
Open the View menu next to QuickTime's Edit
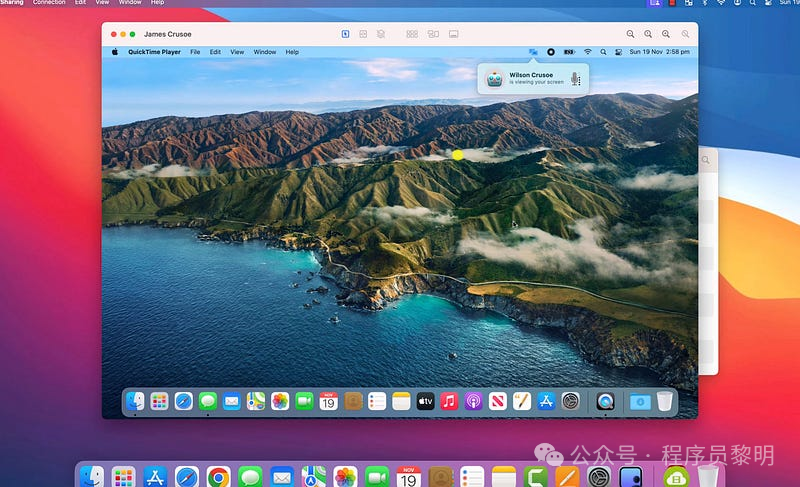[x=237, y=52]
